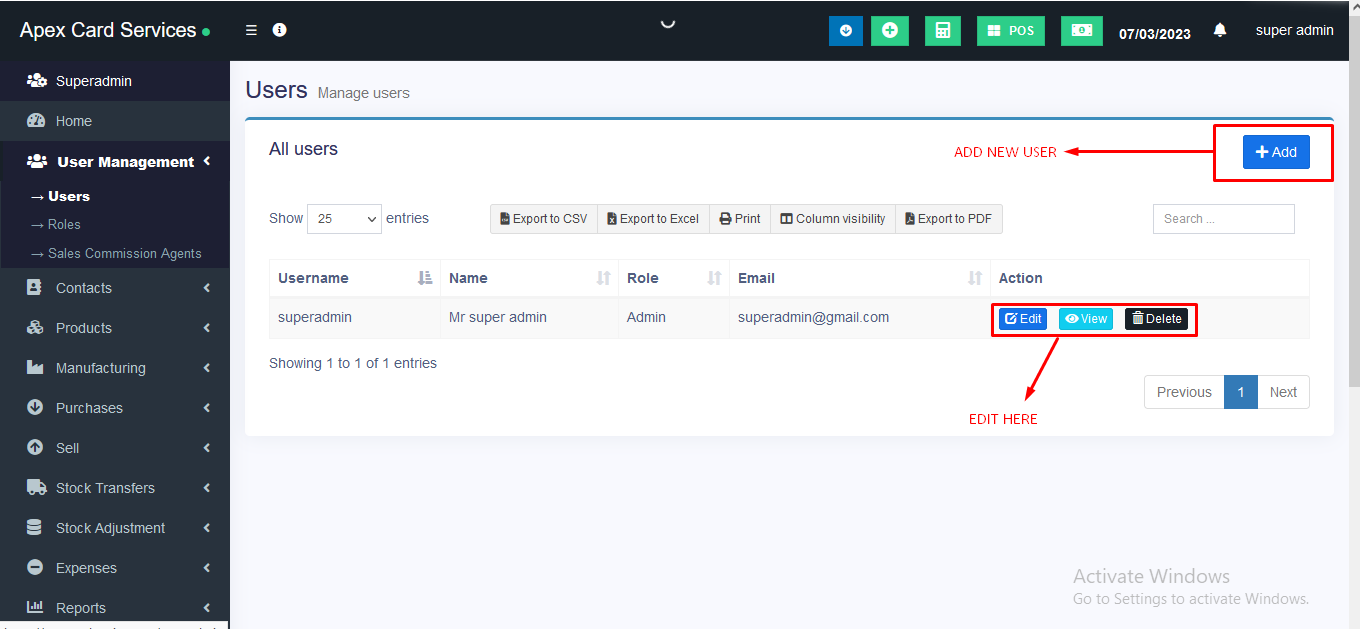Open the show entries dropdown
1360x629 pixels.
pyautogui.click(x=344, y=219)
